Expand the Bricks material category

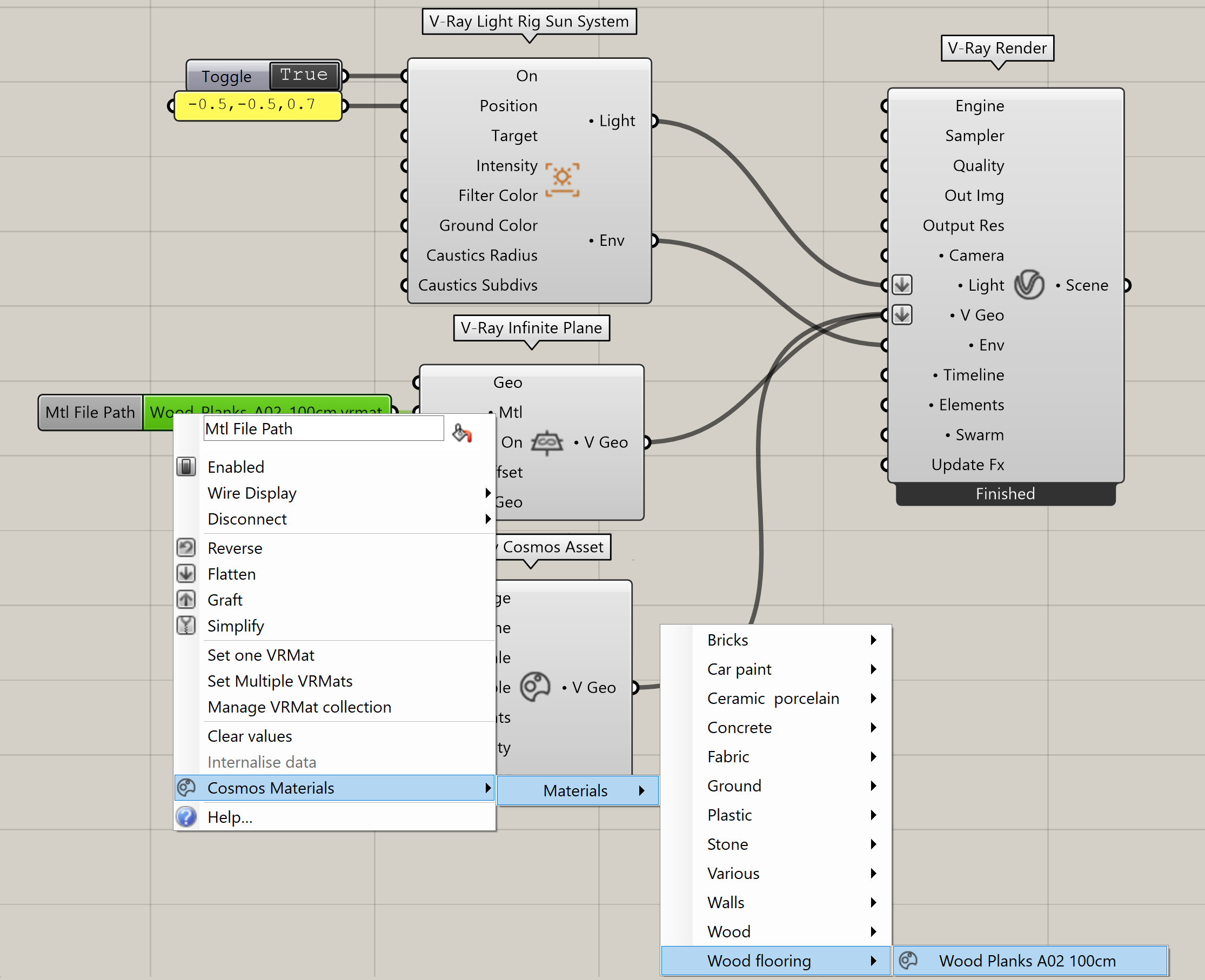(775, 640)
